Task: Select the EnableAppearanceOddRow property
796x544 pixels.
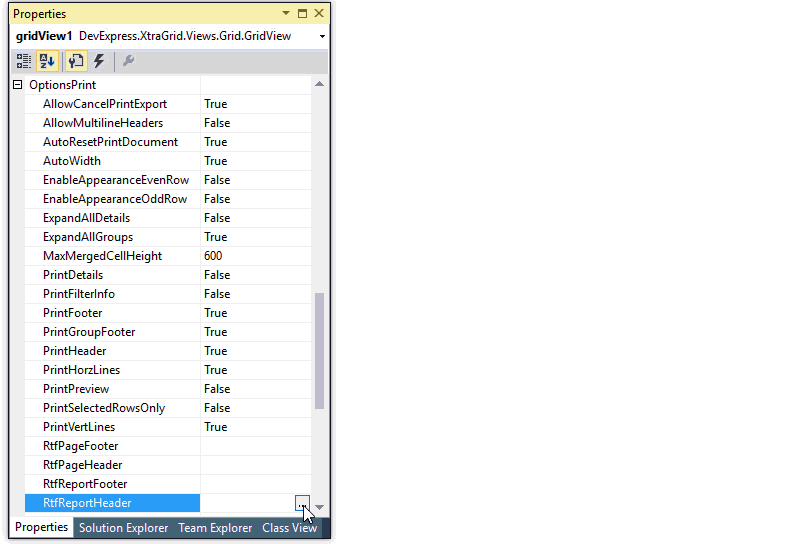Action: 112,199
